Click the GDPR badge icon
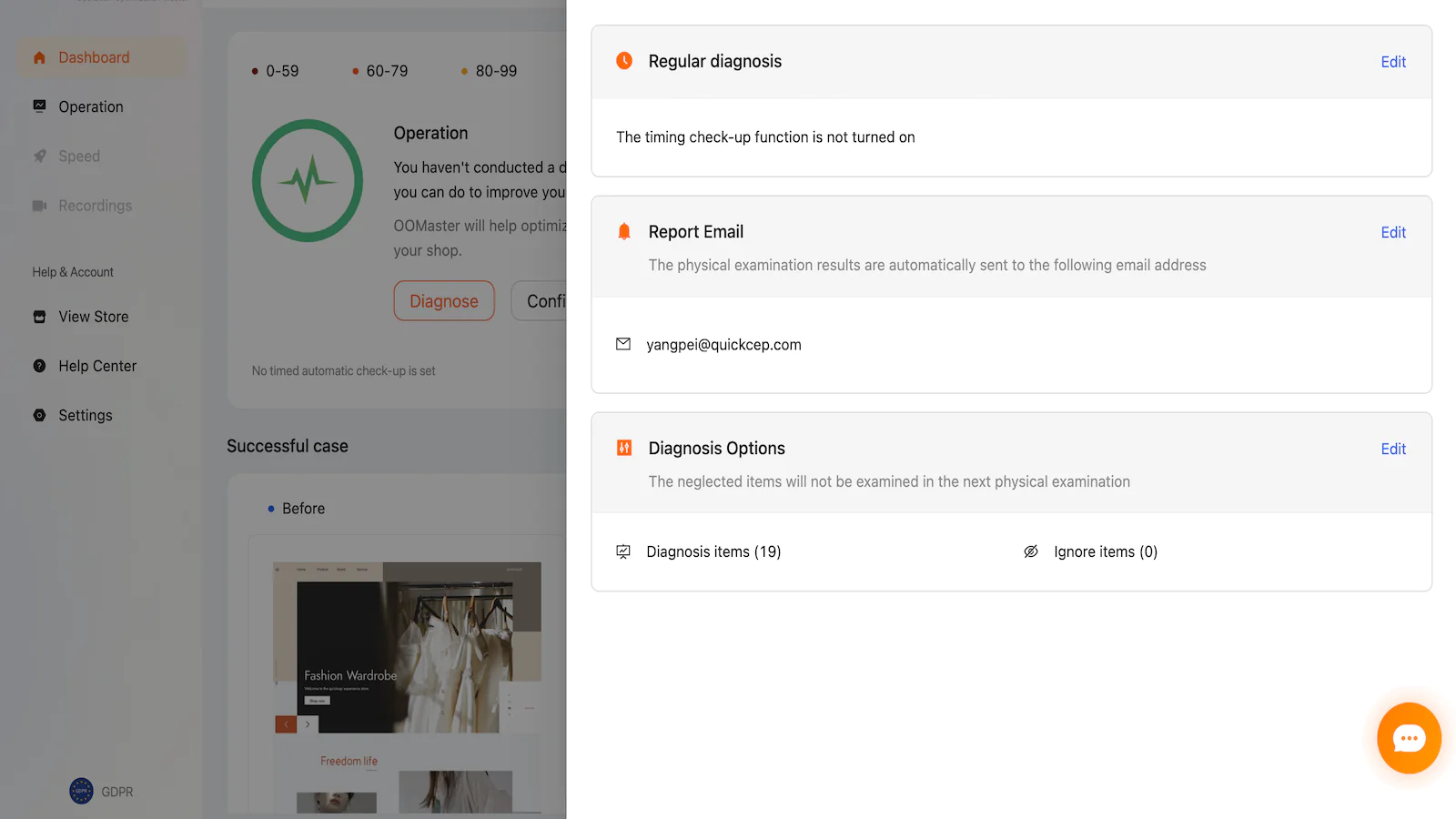Viewport: 1456px width, 819px height. [x=82, y=791]
